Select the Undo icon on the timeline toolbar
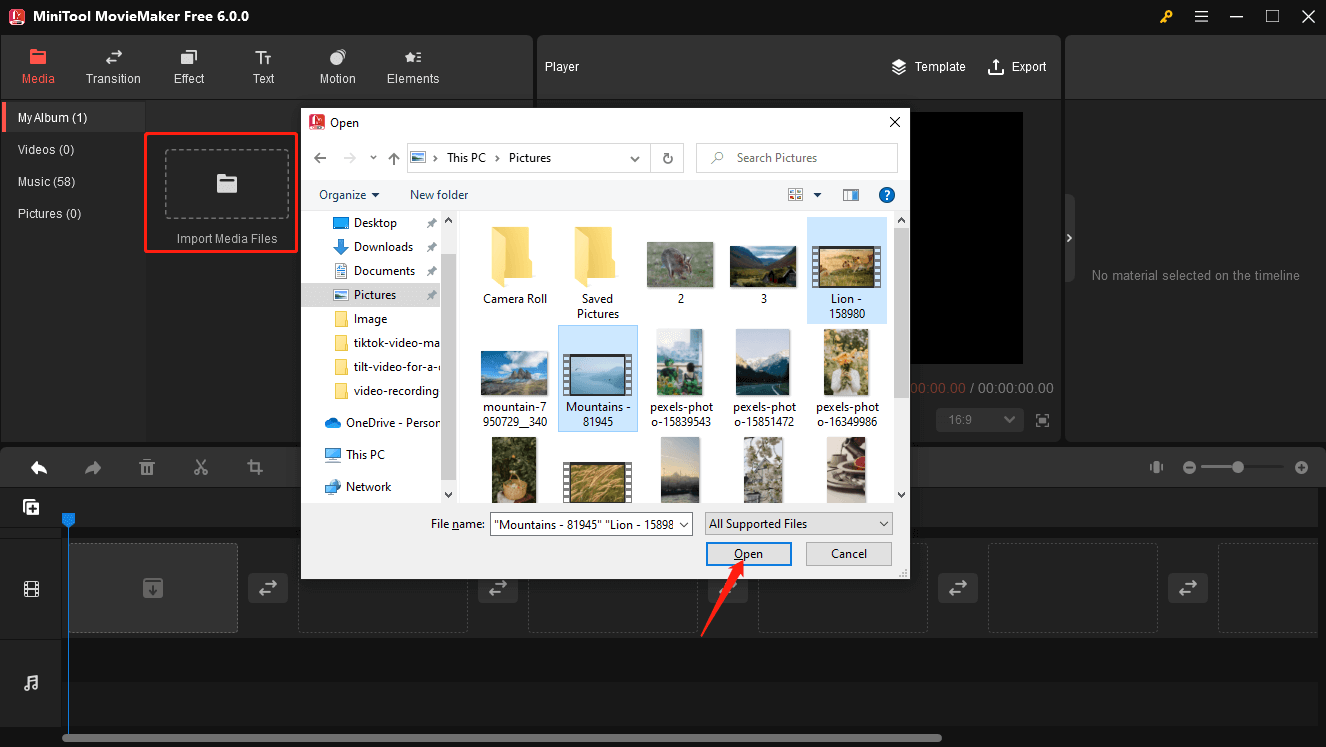 (x=39, y=466)
